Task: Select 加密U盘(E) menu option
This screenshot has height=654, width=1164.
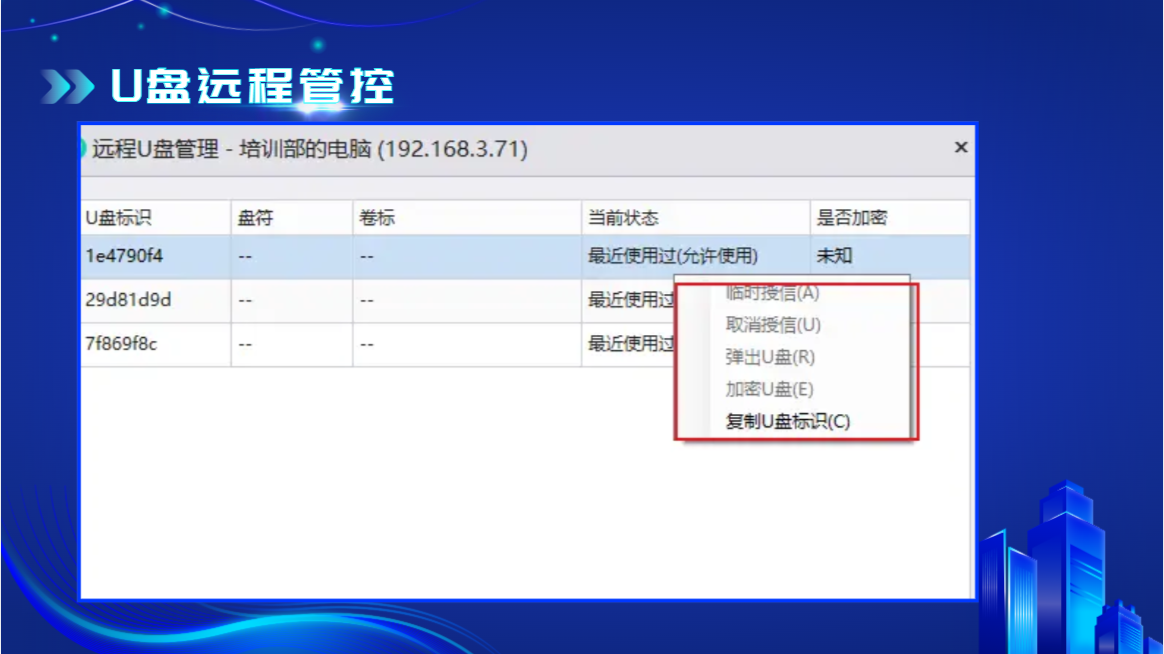Action: click(769, 389)
